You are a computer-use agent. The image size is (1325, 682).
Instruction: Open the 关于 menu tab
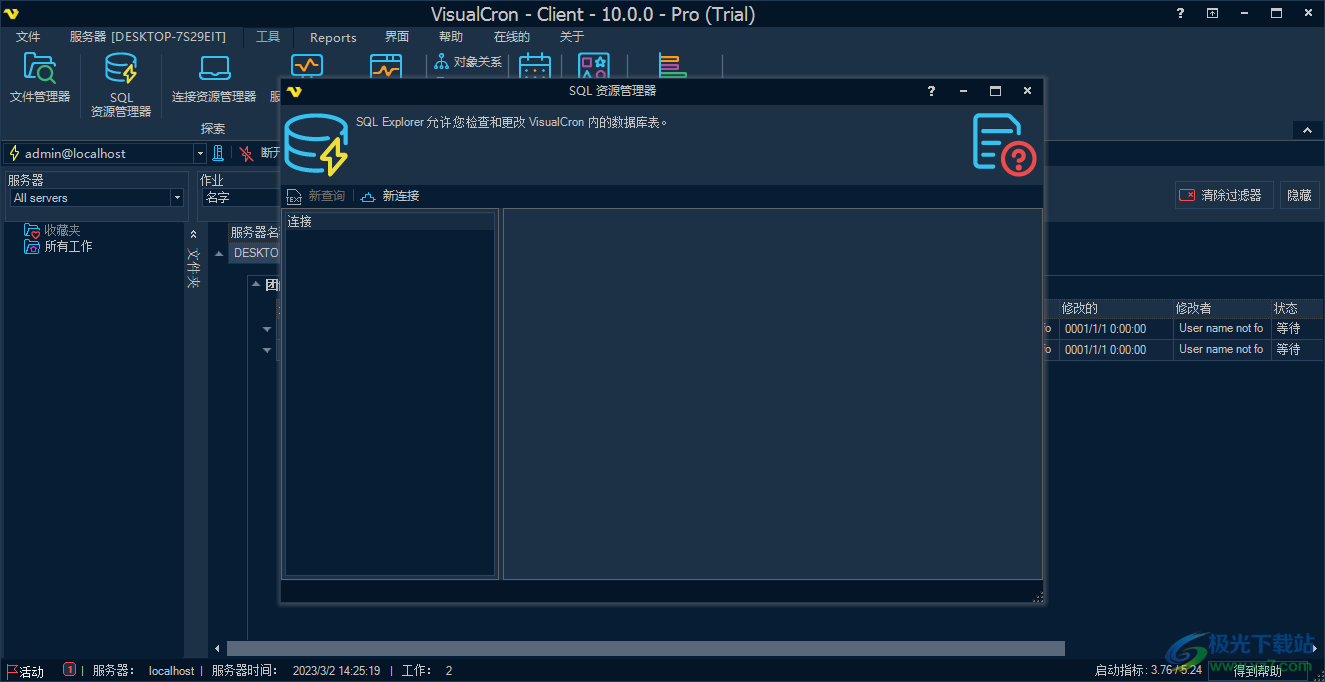572,37
